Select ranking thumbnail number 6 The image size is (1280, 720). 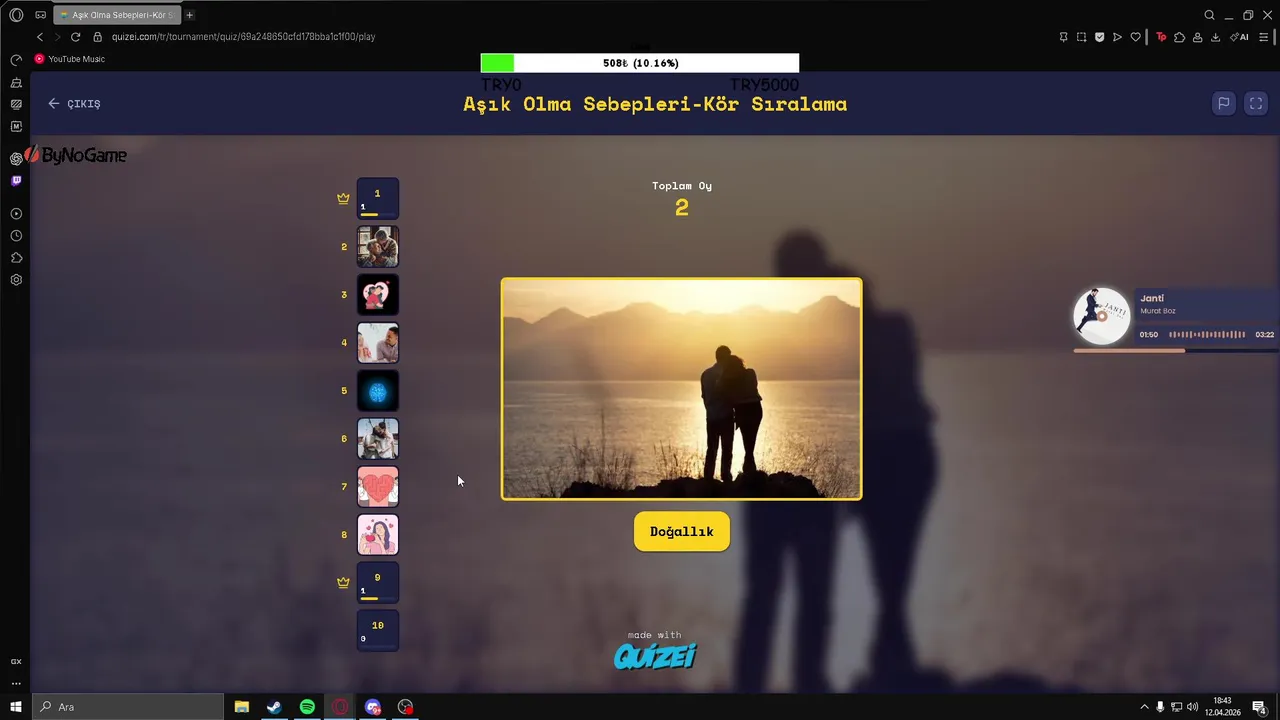coord(378,439)
